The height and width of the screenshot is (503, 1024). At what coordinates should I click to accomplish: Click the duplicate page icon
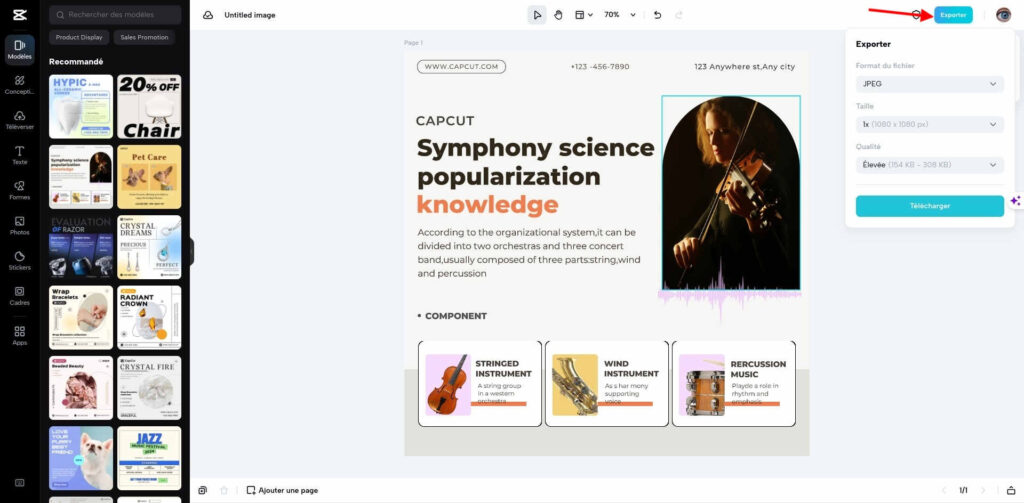pyautogui.click(x=202, y=490)
